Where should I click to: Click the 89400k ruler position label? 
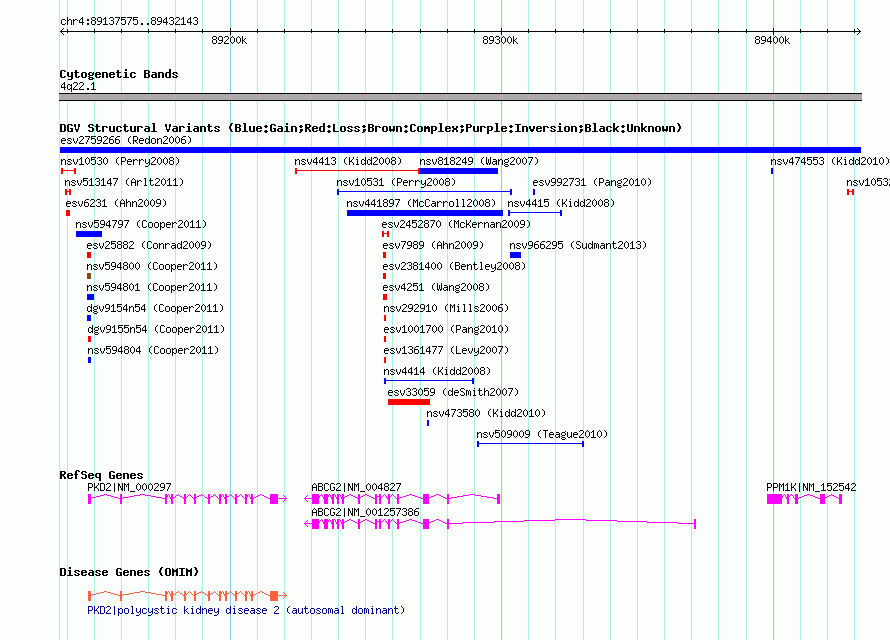tap(772, 40)
